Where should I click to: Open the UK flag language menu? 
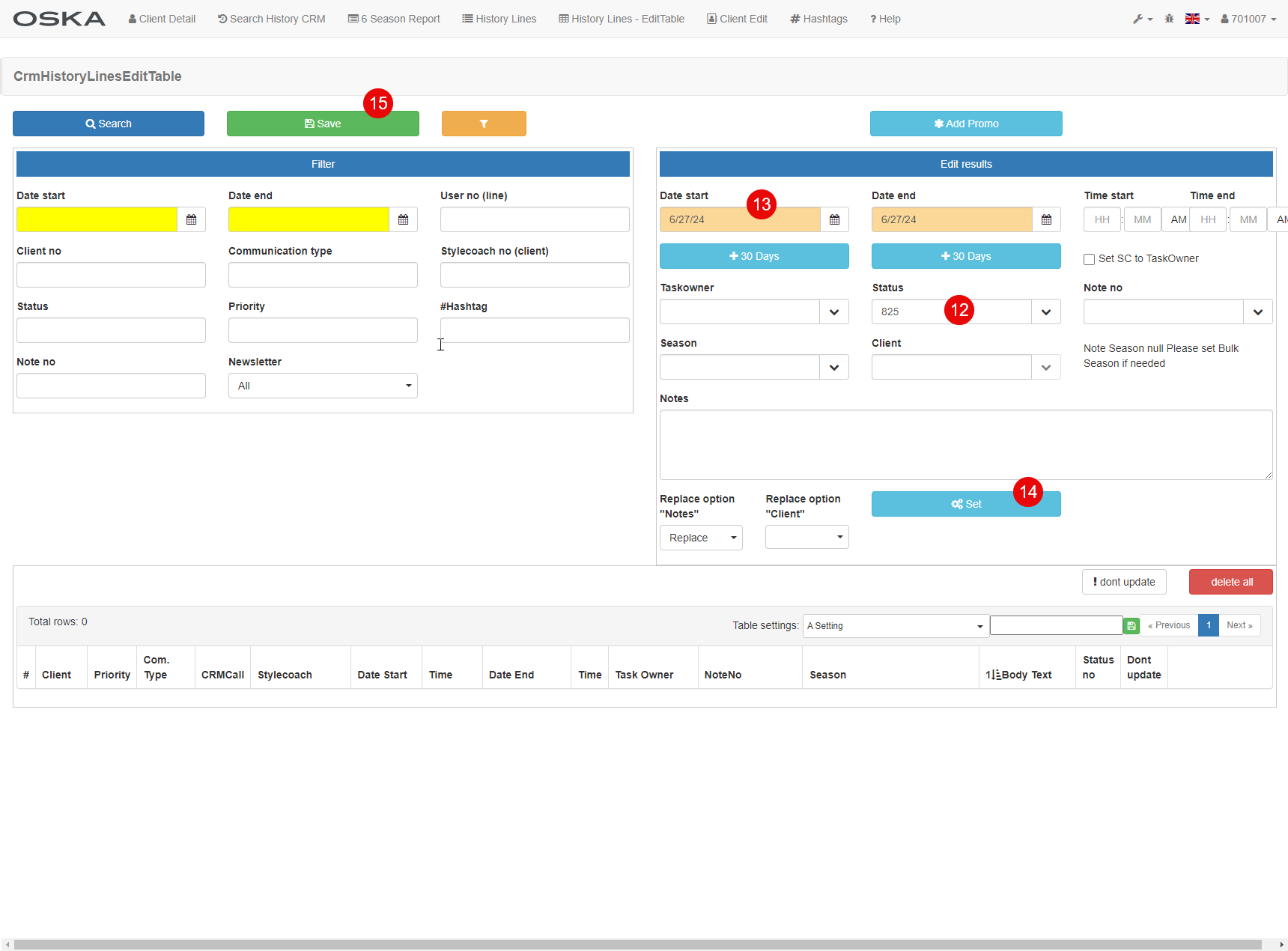pos(1197,19)
